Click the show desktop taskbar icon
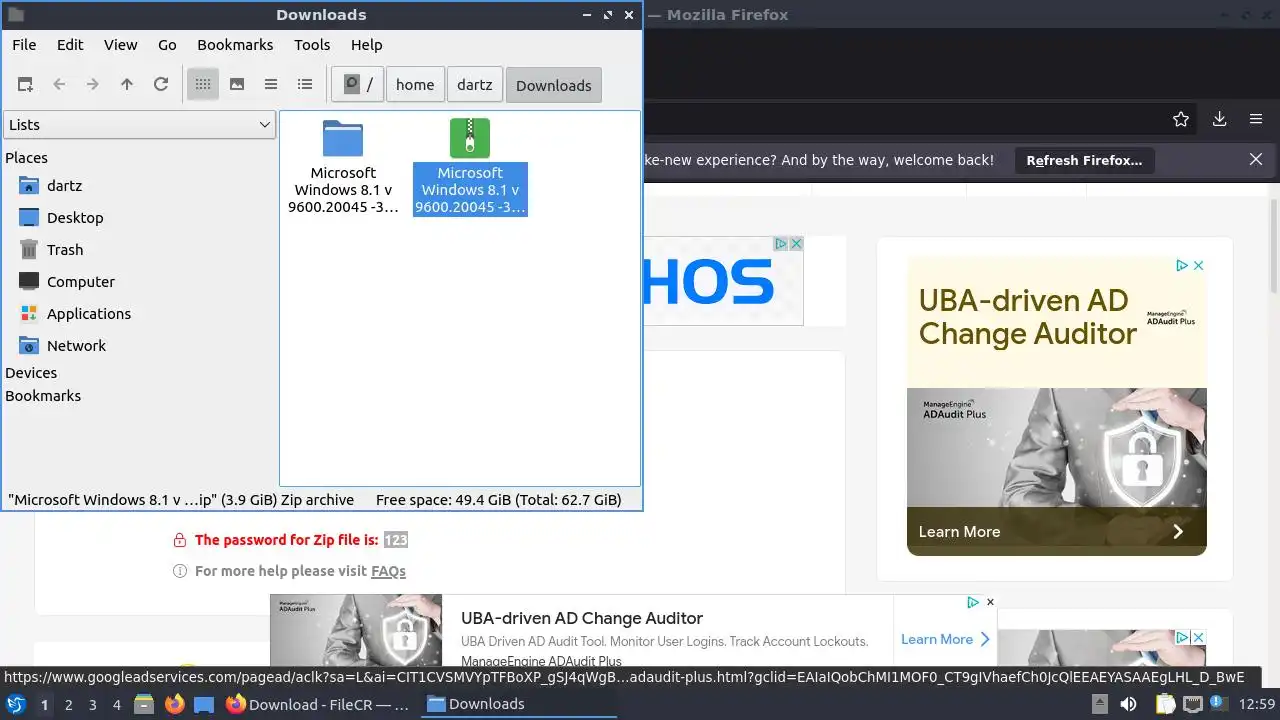This screenshot has height=720, width=1280. pyautogui.click(x=204, y=704)
